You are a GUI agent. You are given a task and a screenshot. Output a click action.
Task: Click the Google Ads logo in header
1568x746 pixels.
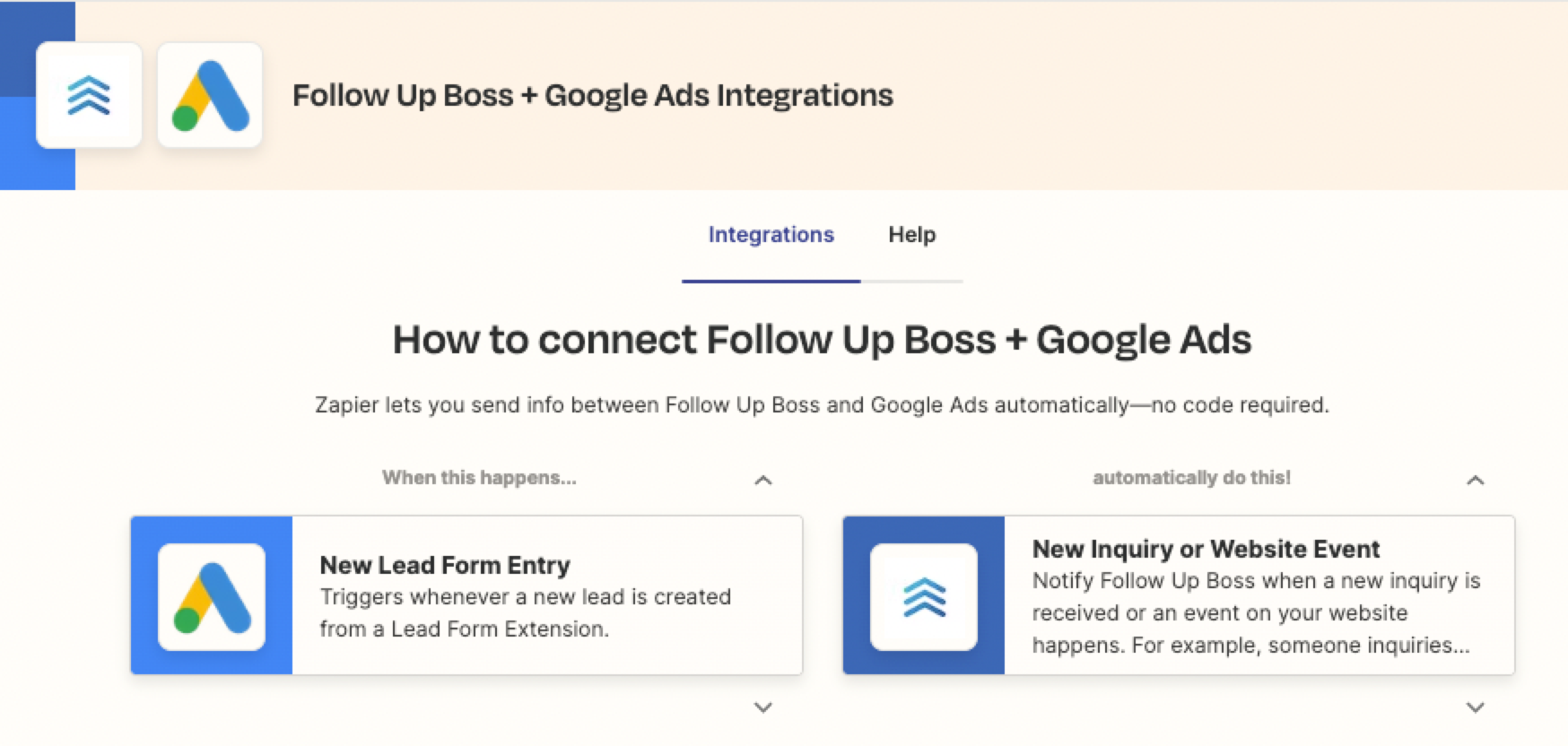[210, 95]
